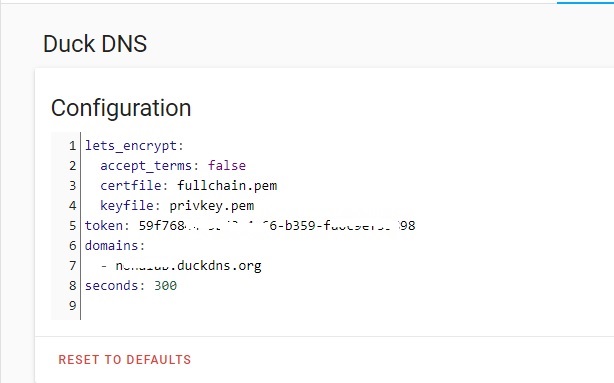Click the accept_terms key text

146,166
